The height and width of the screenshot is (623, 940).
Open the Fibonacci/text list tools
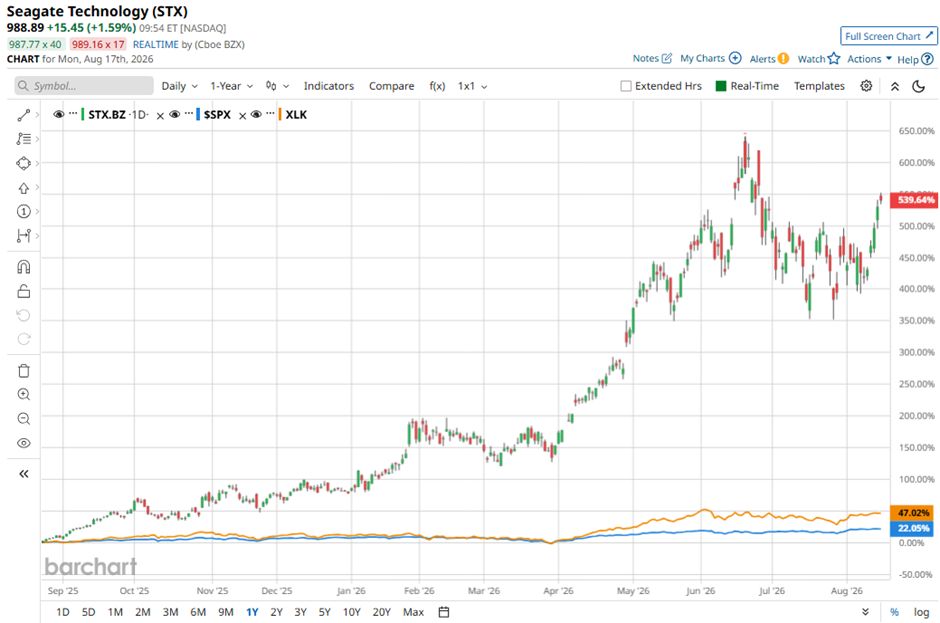pos(23,139)
